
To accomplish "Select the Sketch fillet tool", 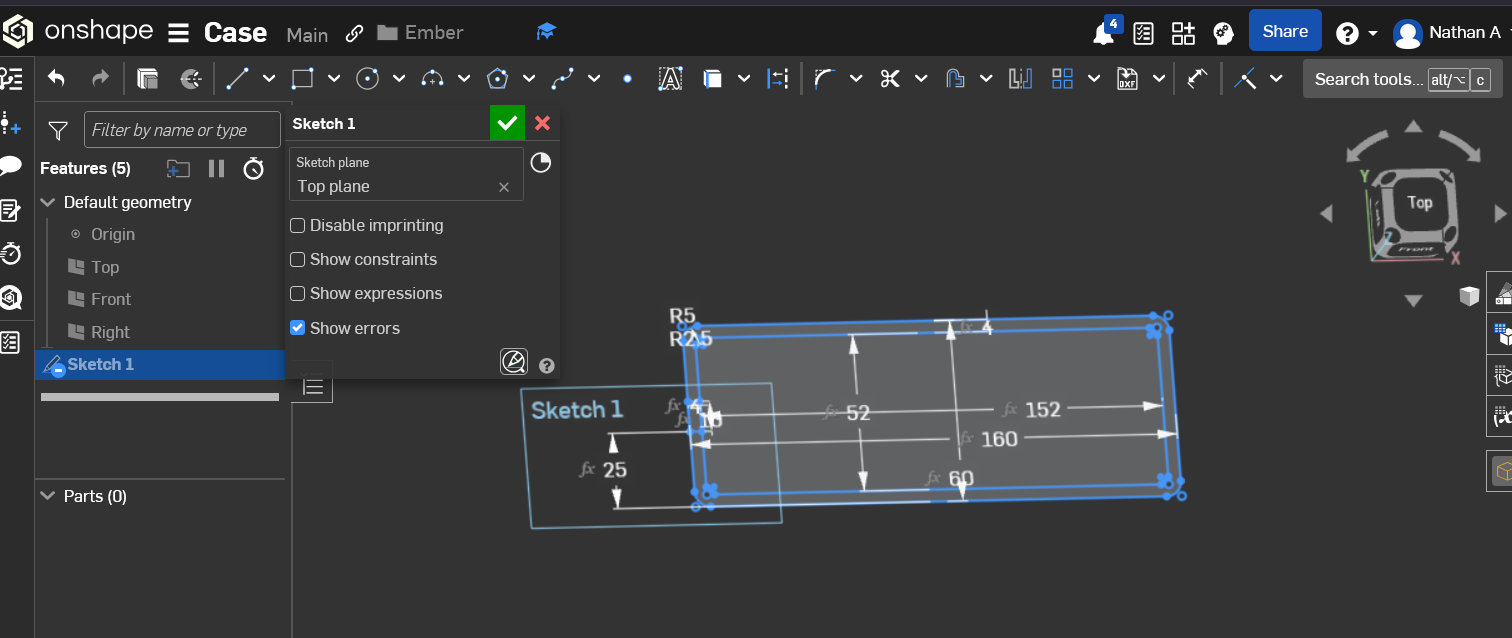I will (x=824, y=79).
